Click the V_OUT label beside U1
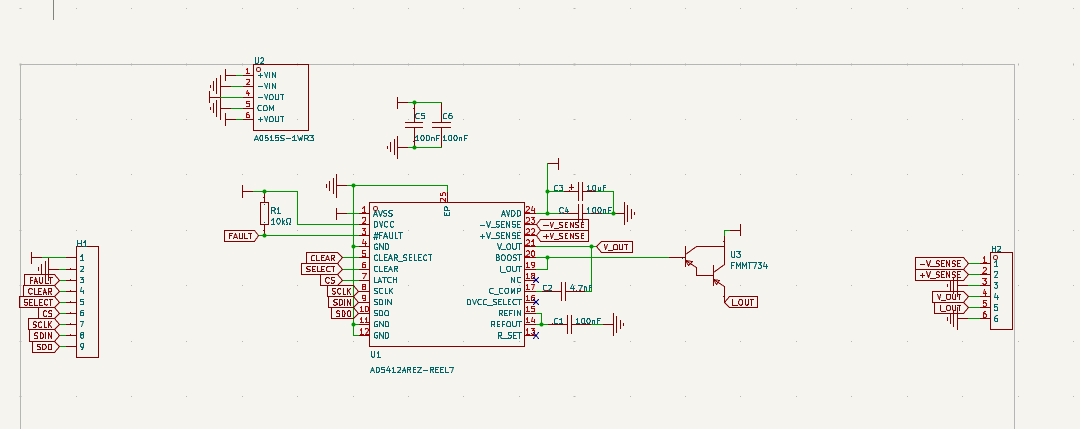 (x=615, y=247)
